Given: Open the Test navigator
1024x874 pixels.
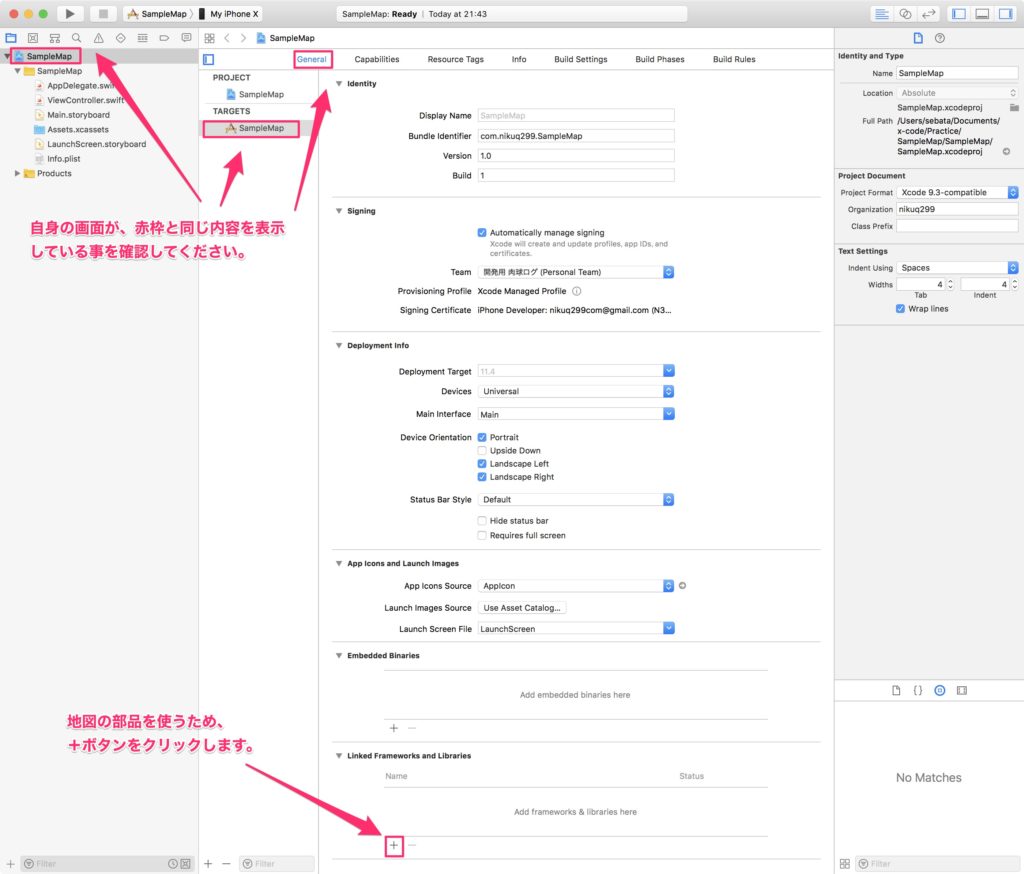Looking at the screenshot, I should tap(121, 38).
